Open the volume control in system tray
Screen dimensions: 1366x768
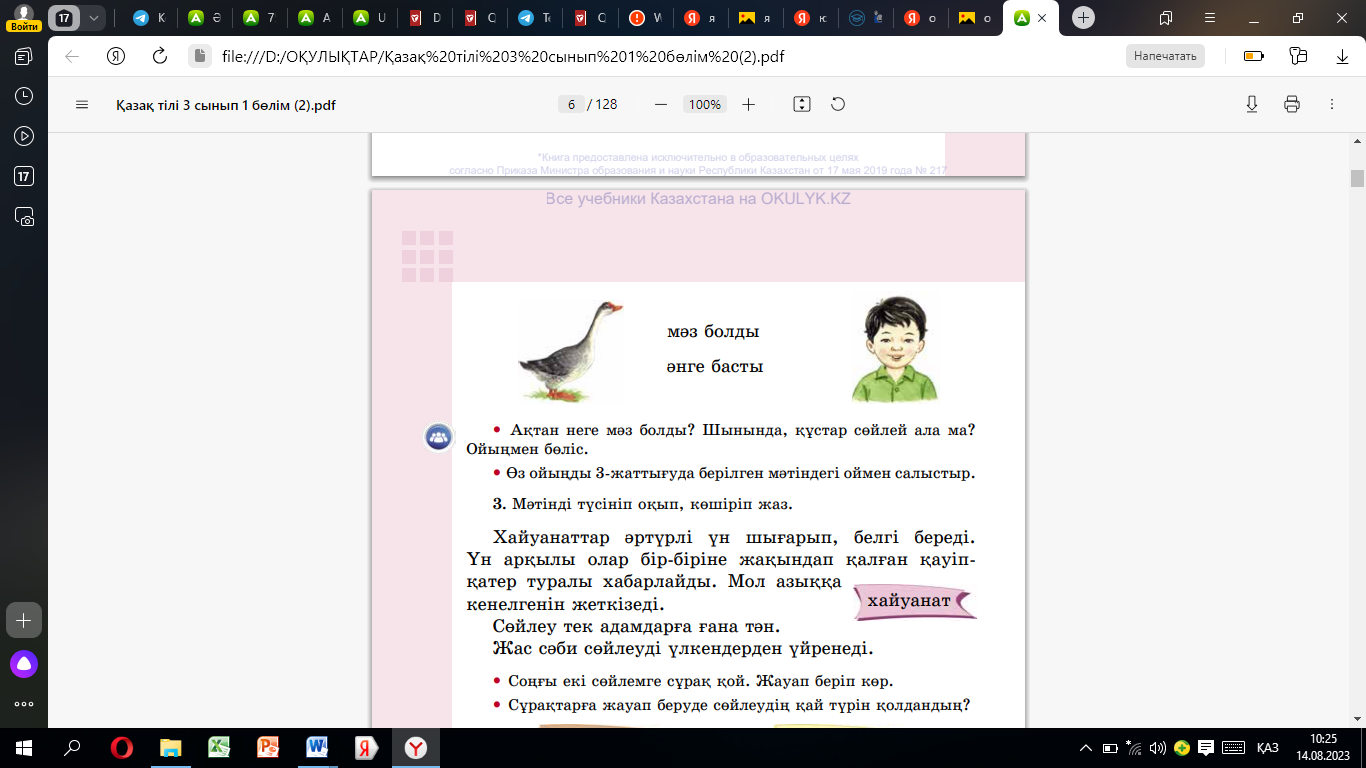point(1158,748)
